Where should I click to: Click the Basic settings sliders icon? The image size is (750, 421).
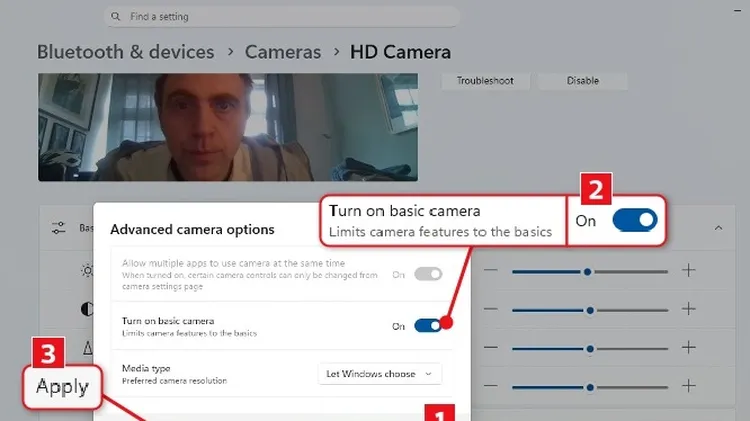58,228
